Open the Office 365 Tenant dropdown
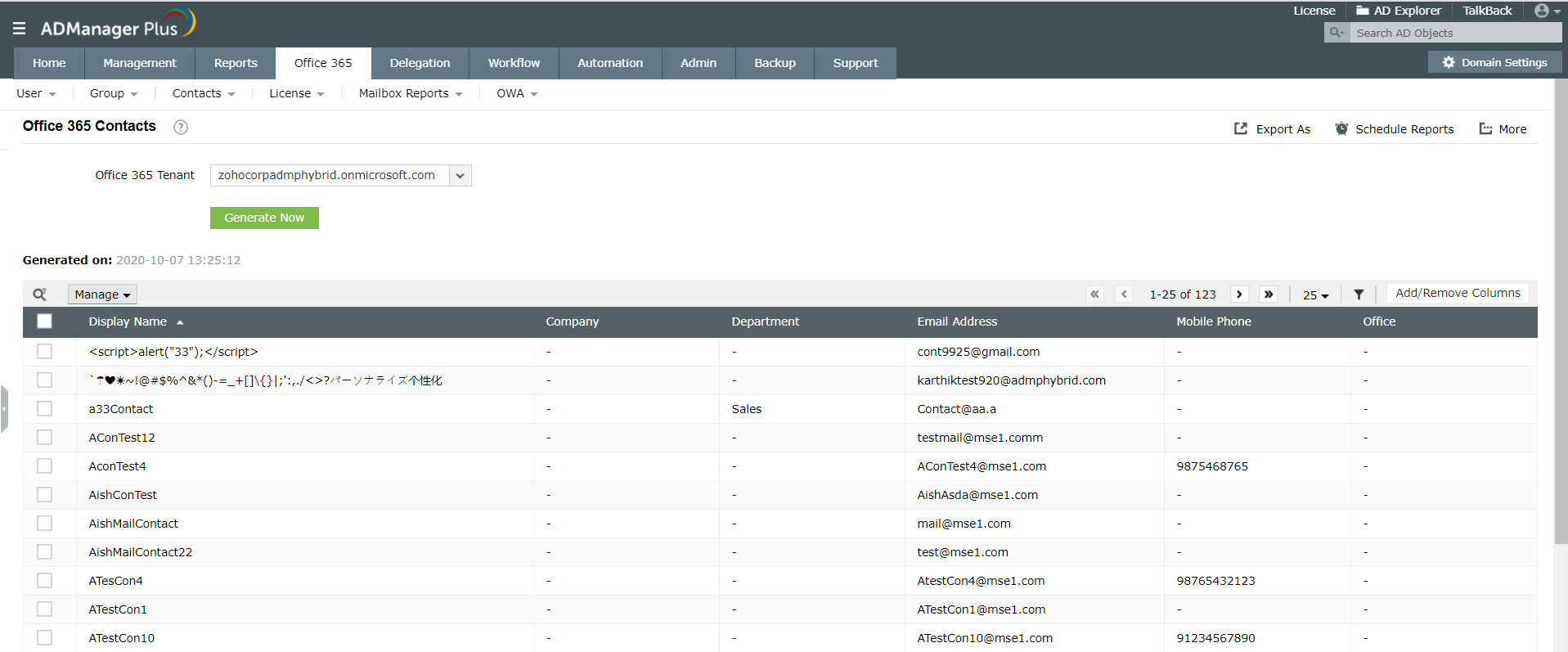This screenshot has width=1568, height=652. click(340, 175)
